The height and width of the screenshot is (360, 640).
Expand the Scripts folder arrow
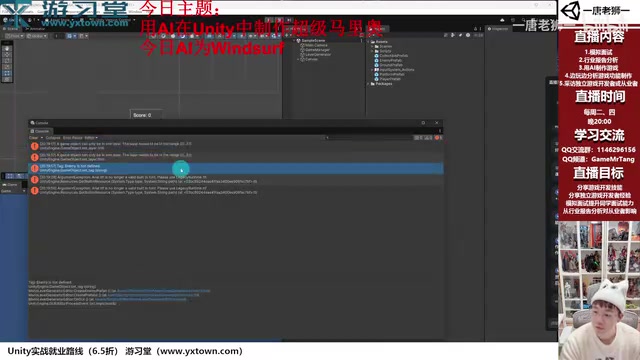[372, 51]
